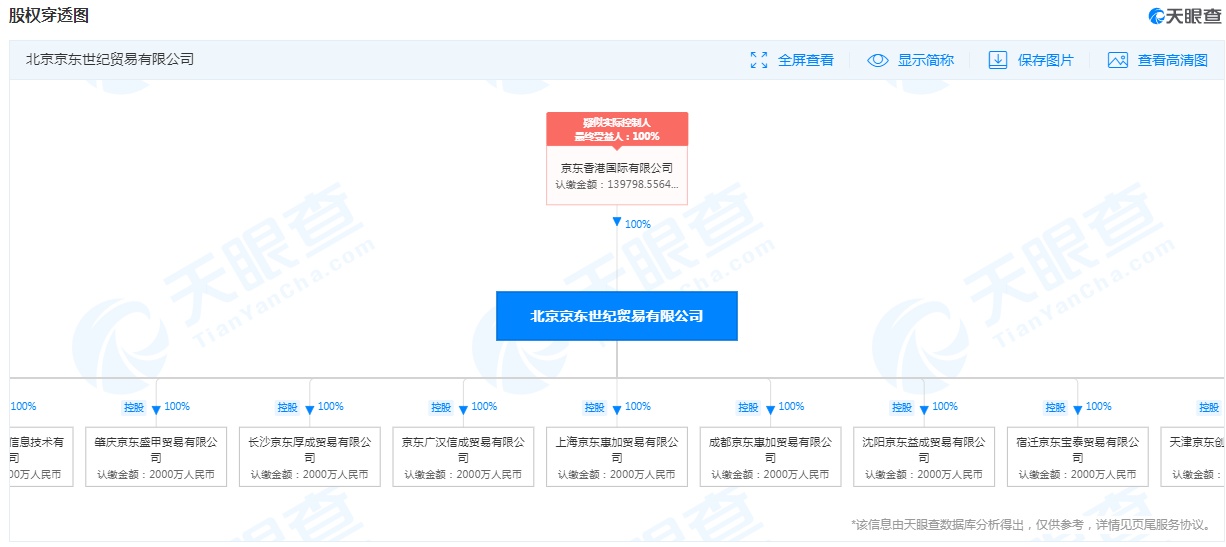The width and height of the screenshot is (1226, 547).
Task: Click the 查看高清图 text link
Action: point(1172,60)
